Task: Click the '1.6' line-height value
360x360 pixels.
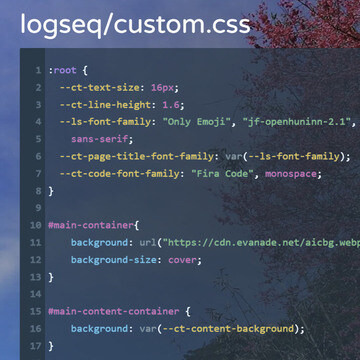Action: click(171, 105)
